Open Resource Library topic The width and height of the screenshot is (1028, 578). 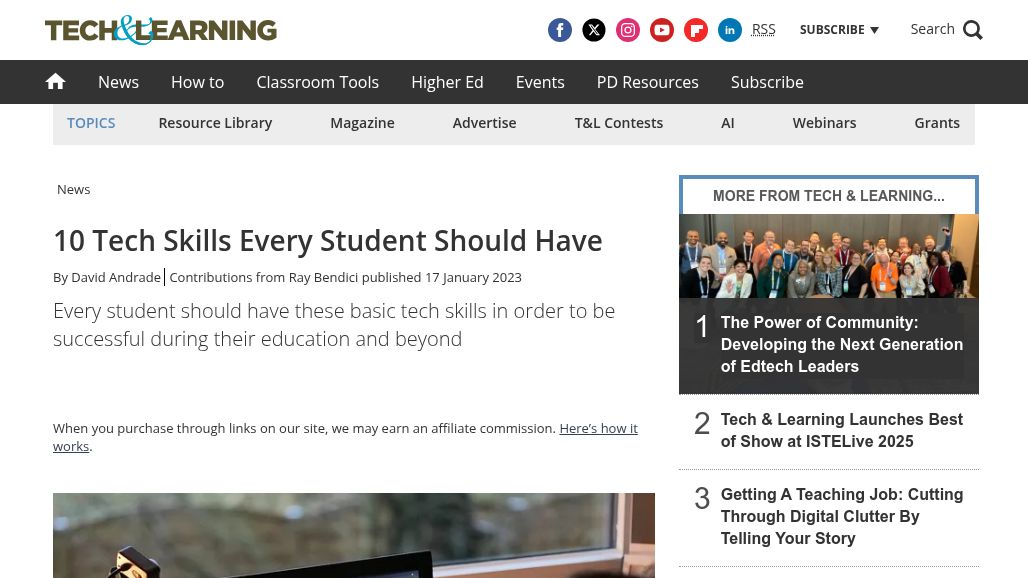(215, 123)
